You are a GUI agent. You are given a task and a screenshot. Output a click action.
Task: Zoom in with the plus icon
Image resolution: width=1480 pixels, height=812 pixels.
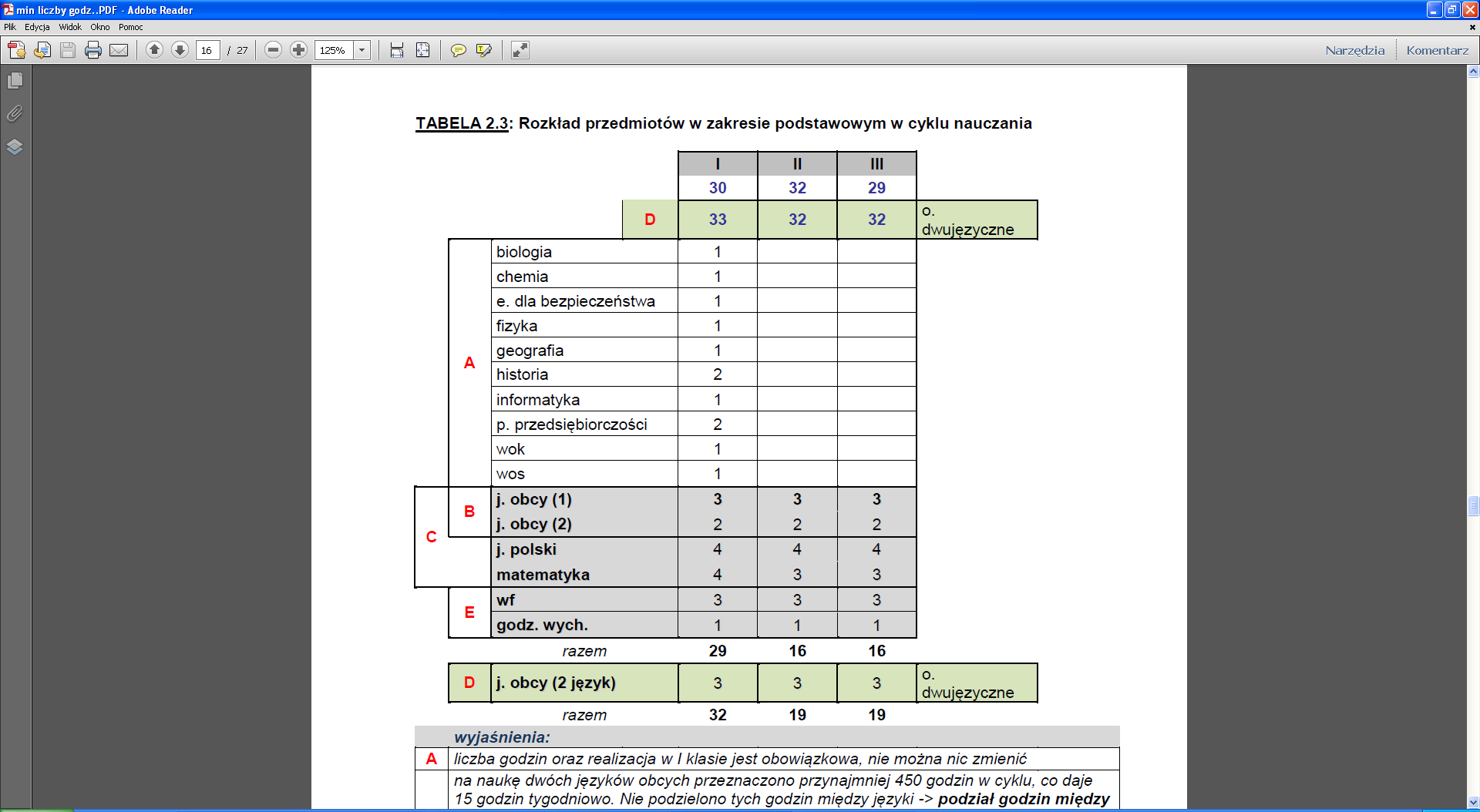(298, 50)
